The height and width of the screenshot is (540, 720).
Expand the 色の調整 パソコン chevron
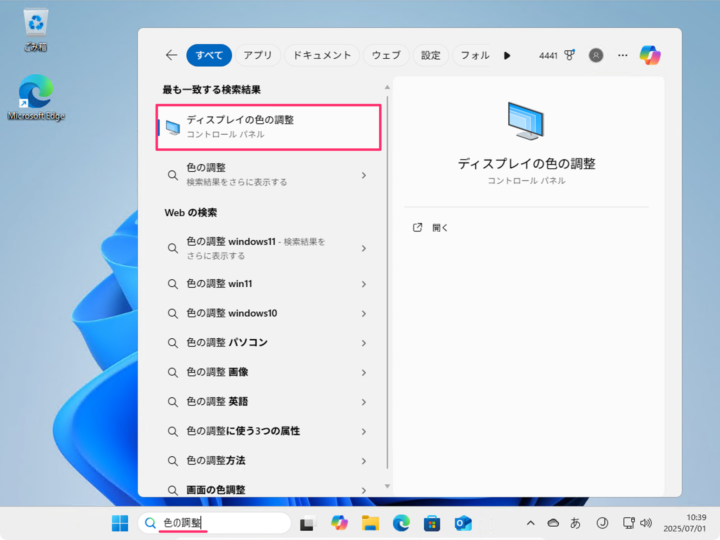364,343
